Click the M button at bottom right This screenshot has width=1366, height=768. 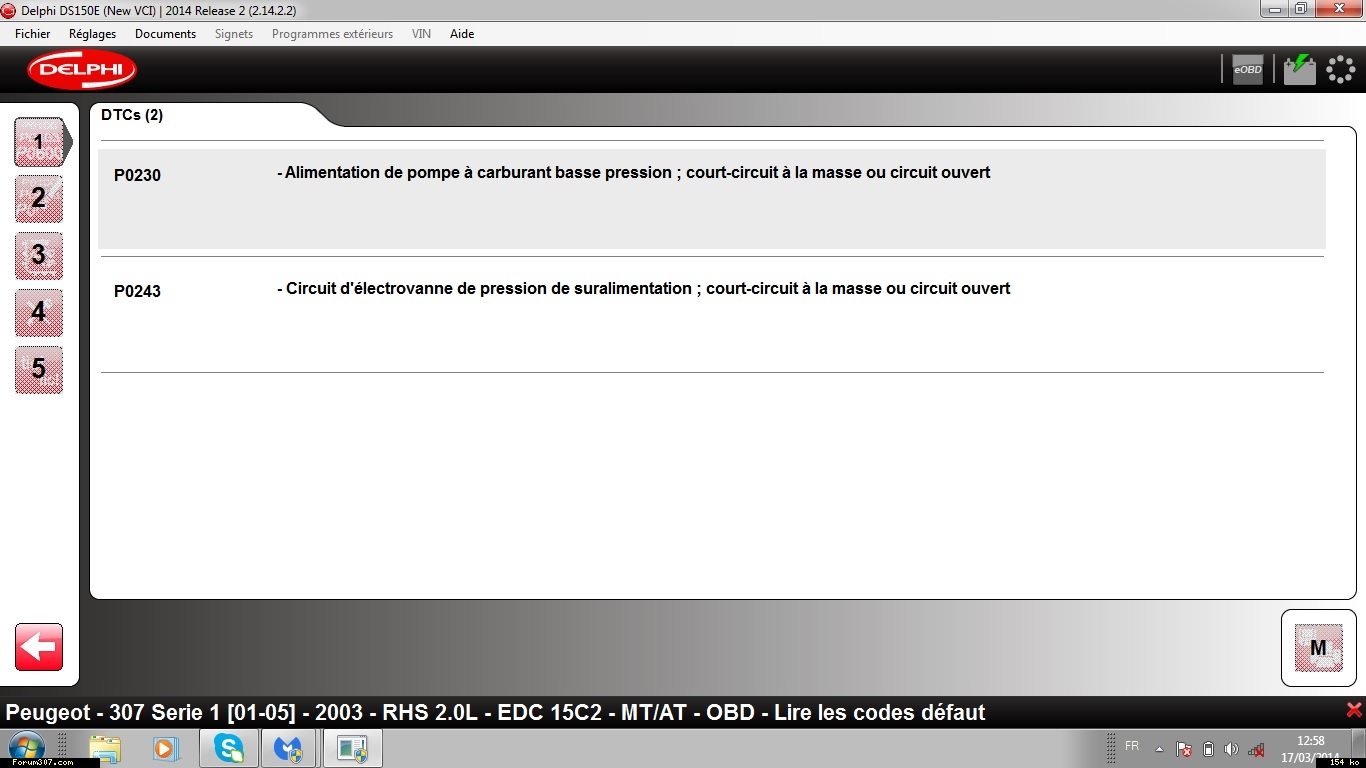(1318, 648)
